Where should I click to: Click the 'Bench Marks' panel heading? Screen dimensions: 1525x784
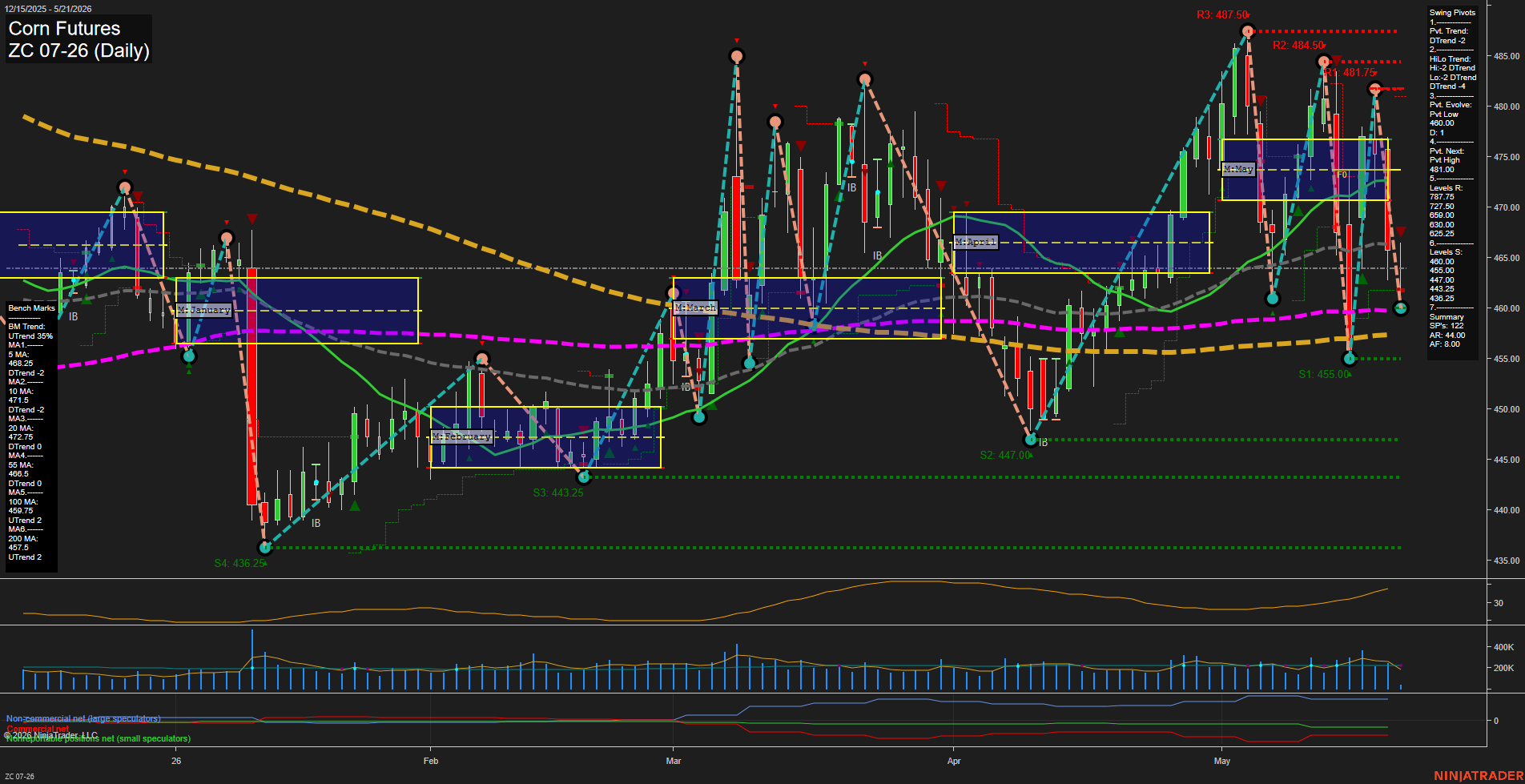pyautogui.click(x=32, y=308)
